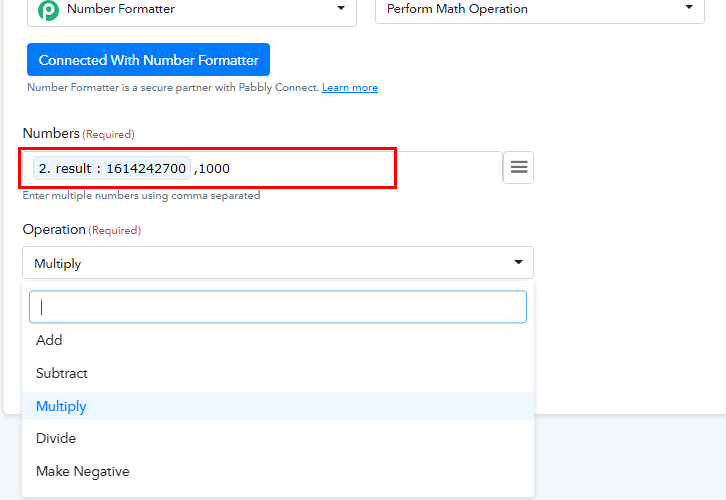Choose Make Negative from the operation list
The width and height of the screenshot is (726, 500).
pyautogui.click(x=278, y=471)
